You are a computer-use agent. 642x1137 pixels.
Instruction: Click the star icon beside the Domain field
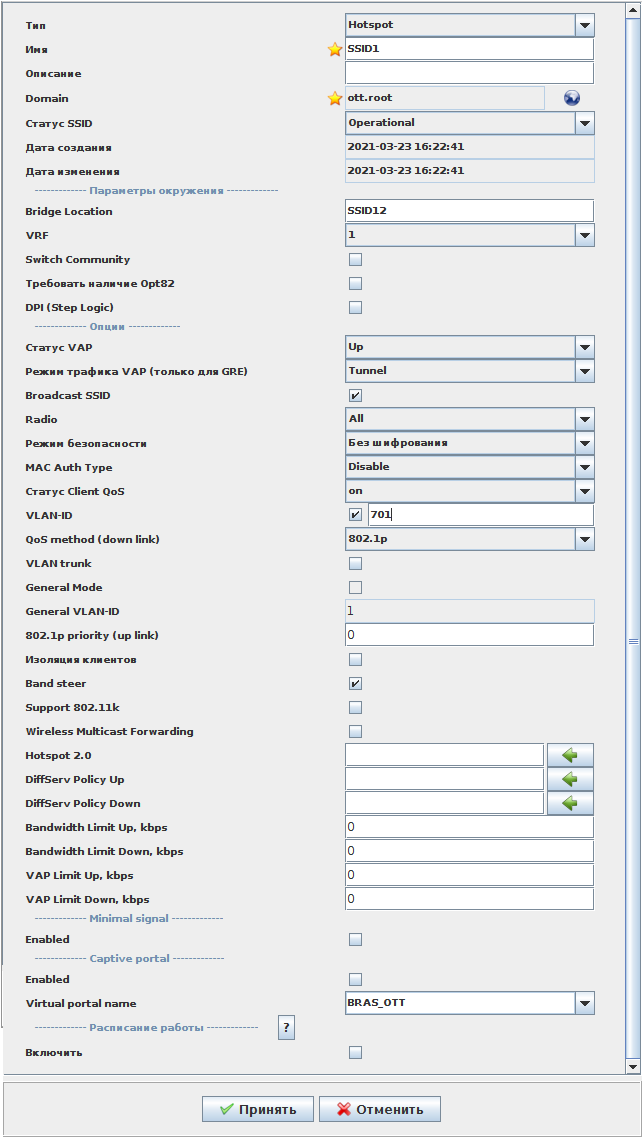[335, 98]
